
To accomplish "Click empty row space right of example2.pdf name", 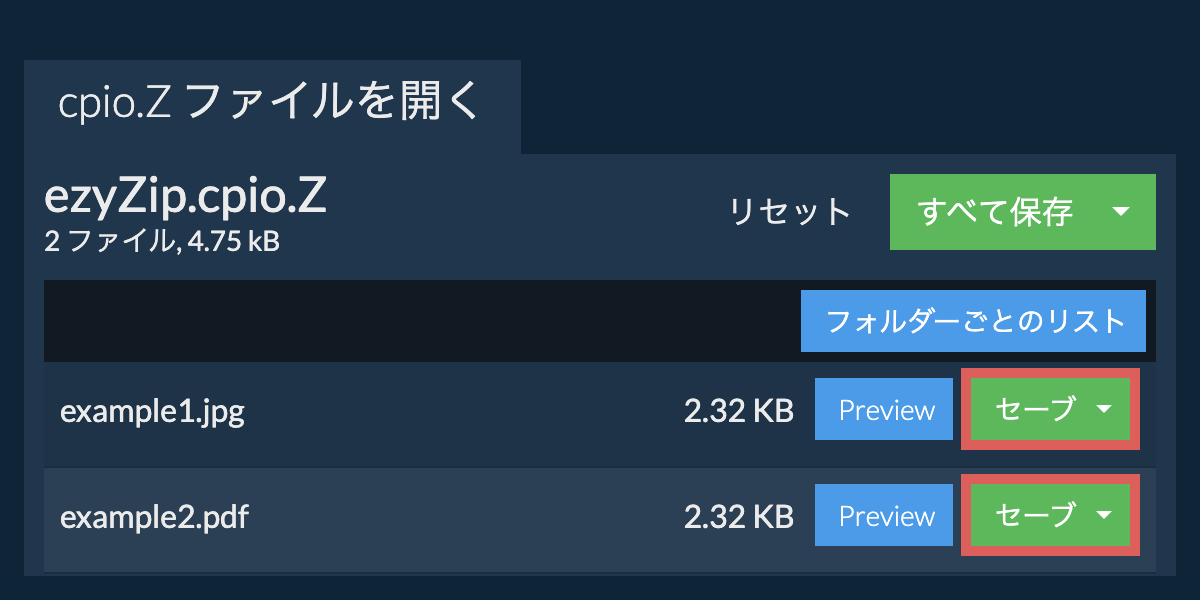I will tap(450, 518).
